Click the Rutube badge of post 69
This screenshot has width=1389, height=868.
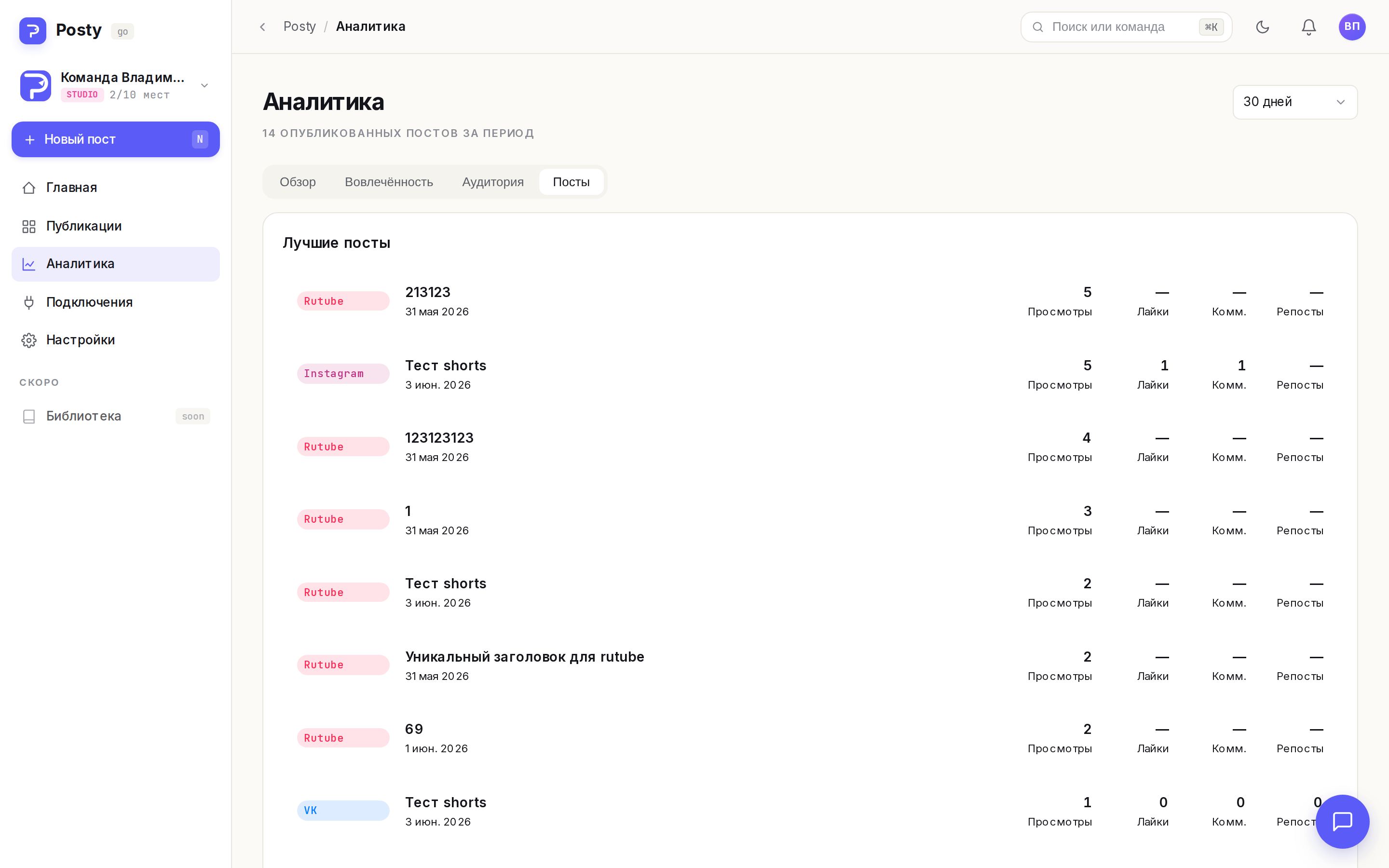click(343, 738)
